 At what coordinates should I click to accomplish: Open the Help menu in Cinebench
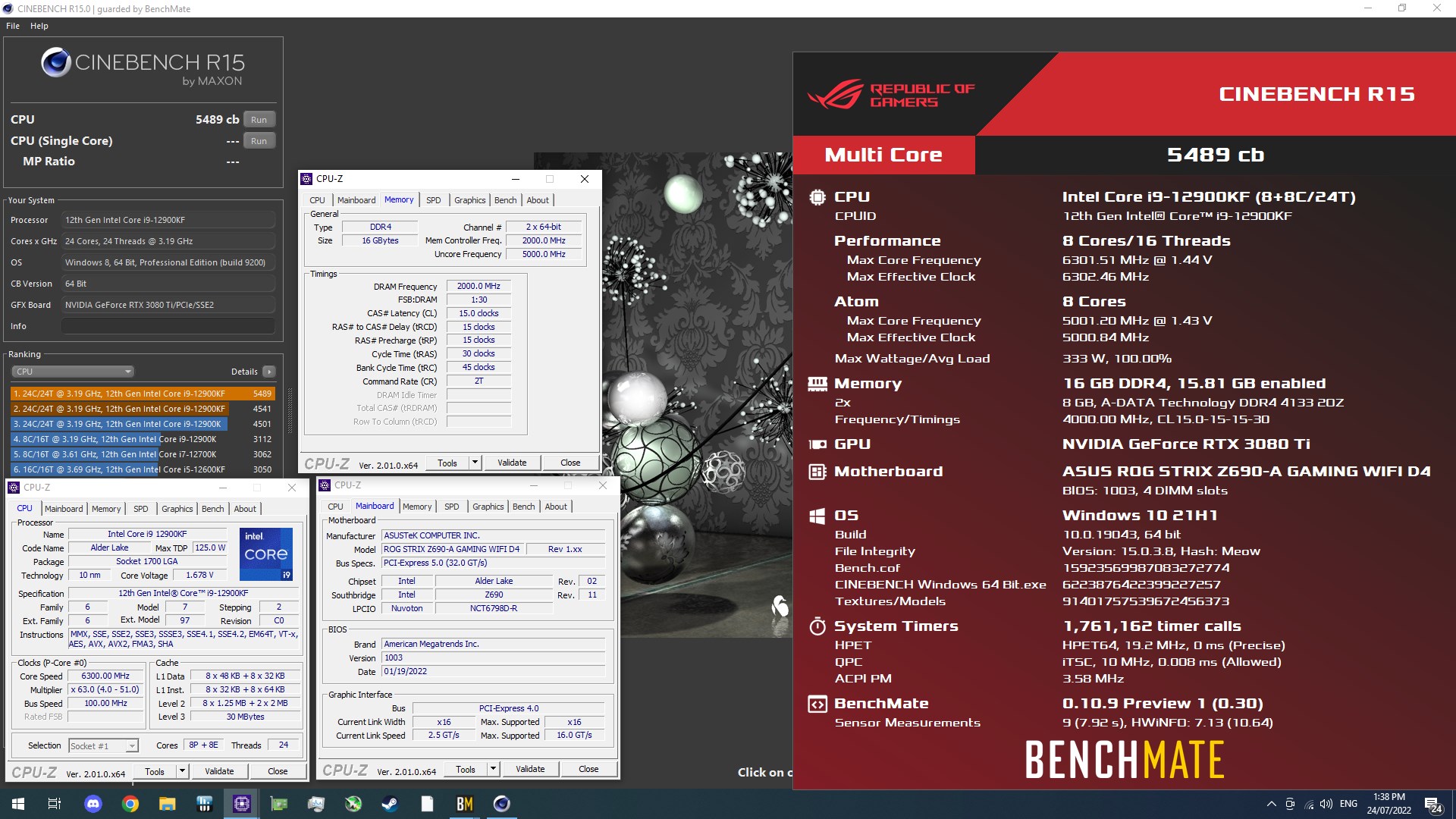[x=39, y=26]
